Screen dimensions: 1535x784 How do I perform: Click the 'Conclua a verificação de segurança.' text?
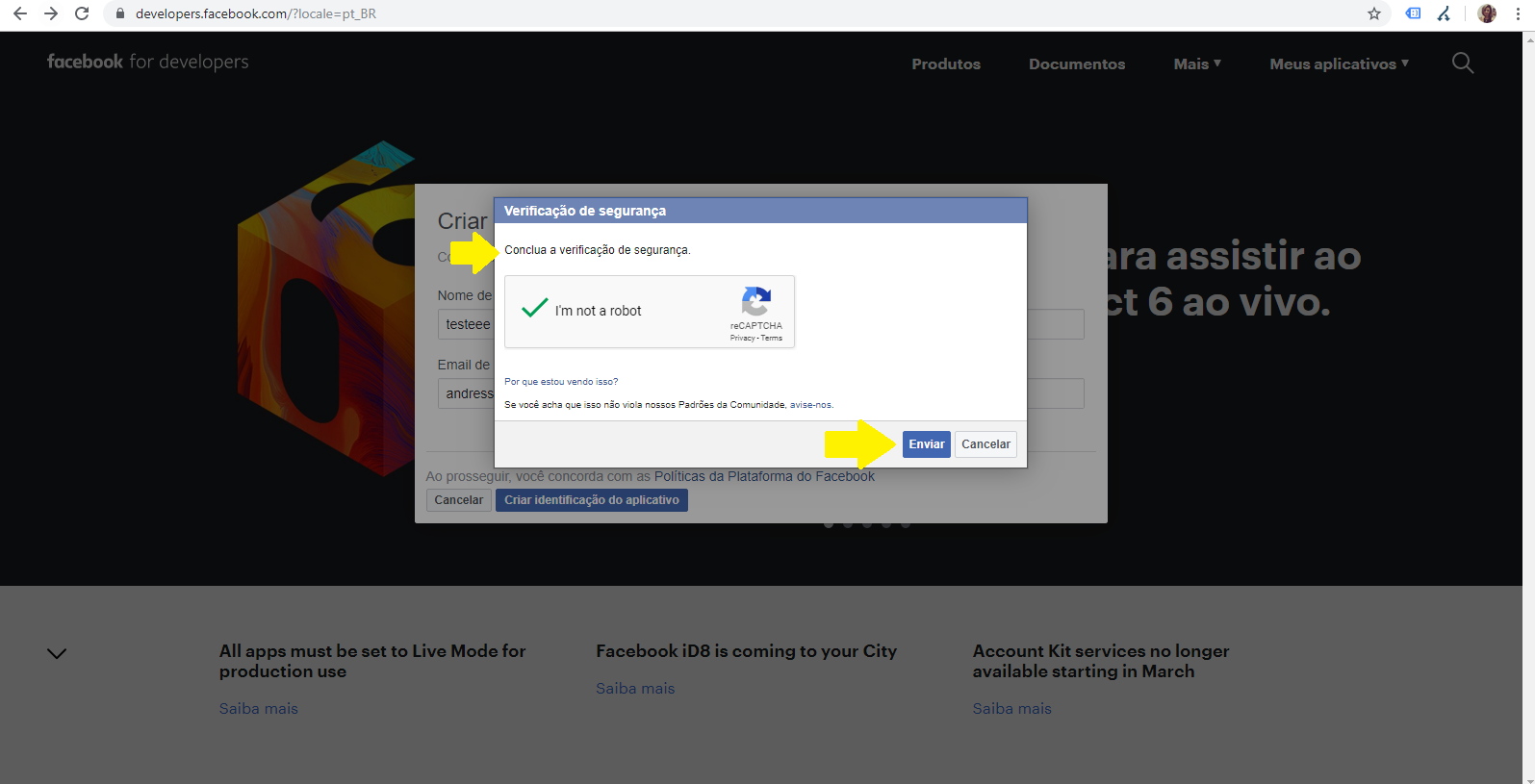[x=598, y=250]
